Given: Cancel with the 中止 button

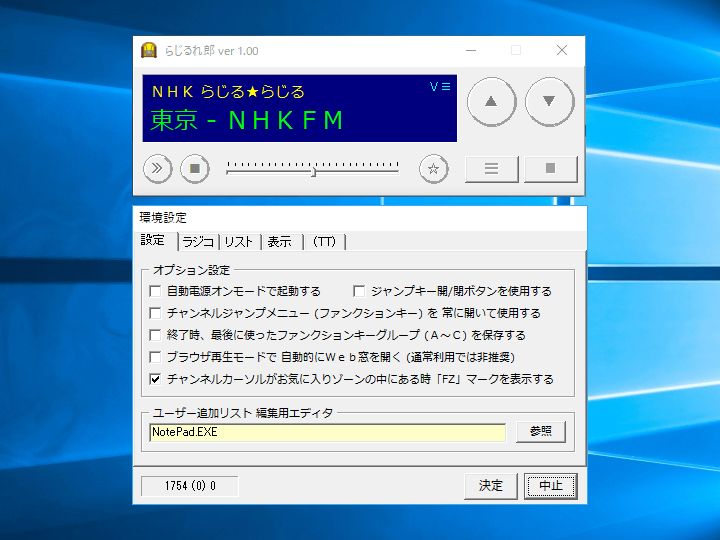Looking at the screenshot, I should coord(551,486).
